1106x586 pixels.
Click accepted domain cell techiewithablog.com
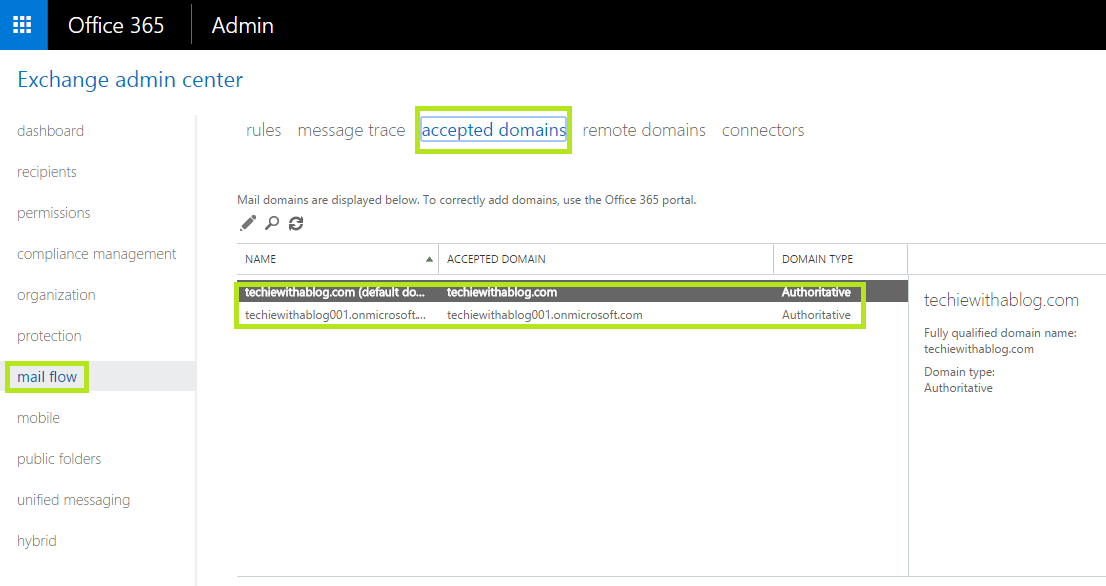click(502, 293)
